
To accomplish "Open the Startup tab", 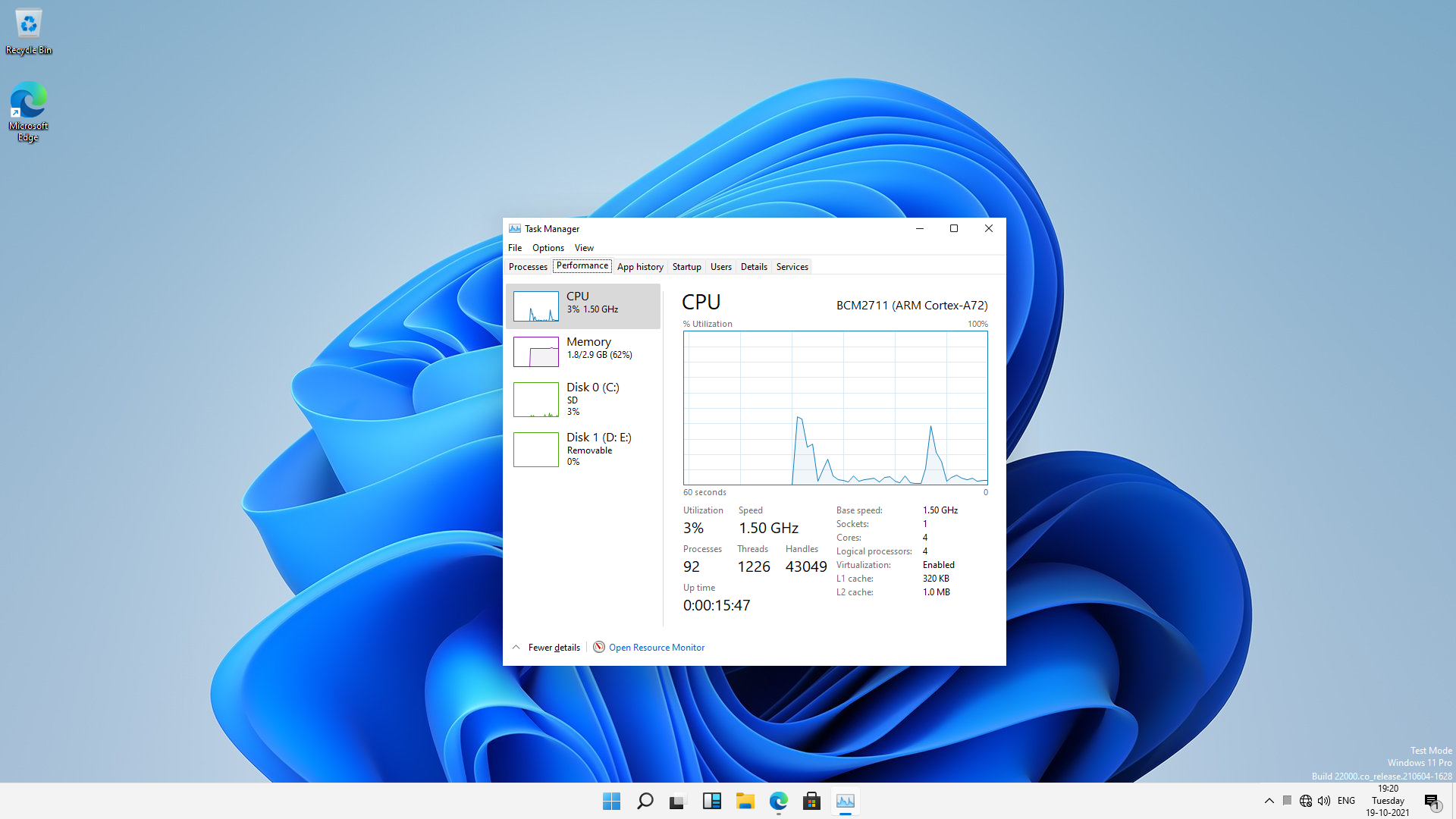I will [686, 266].
